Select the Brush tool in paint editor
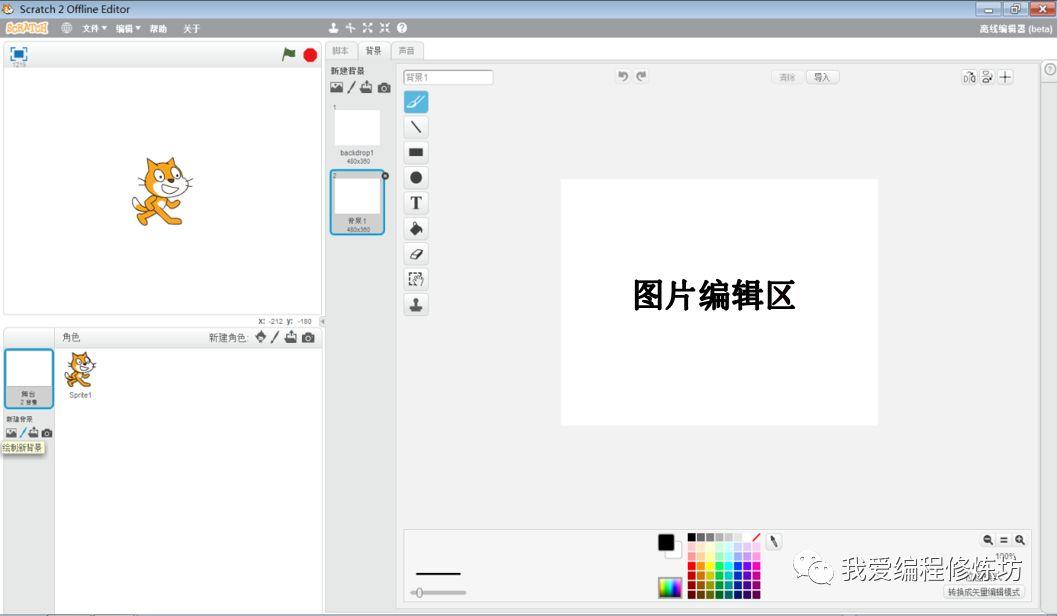The width and height of the screenshot is (1057, 616). [x=416, y=102]
